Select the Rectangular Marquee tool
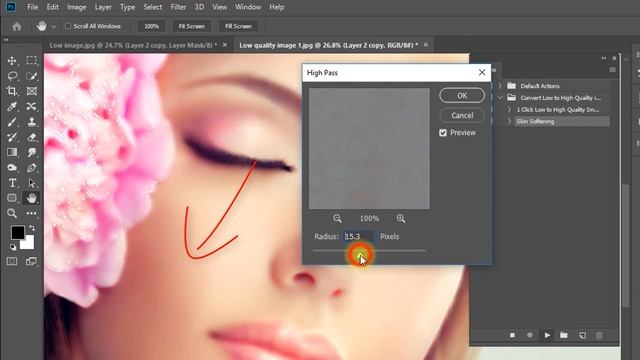This screenshot has width=640, height=360. [x=31, y=61]
